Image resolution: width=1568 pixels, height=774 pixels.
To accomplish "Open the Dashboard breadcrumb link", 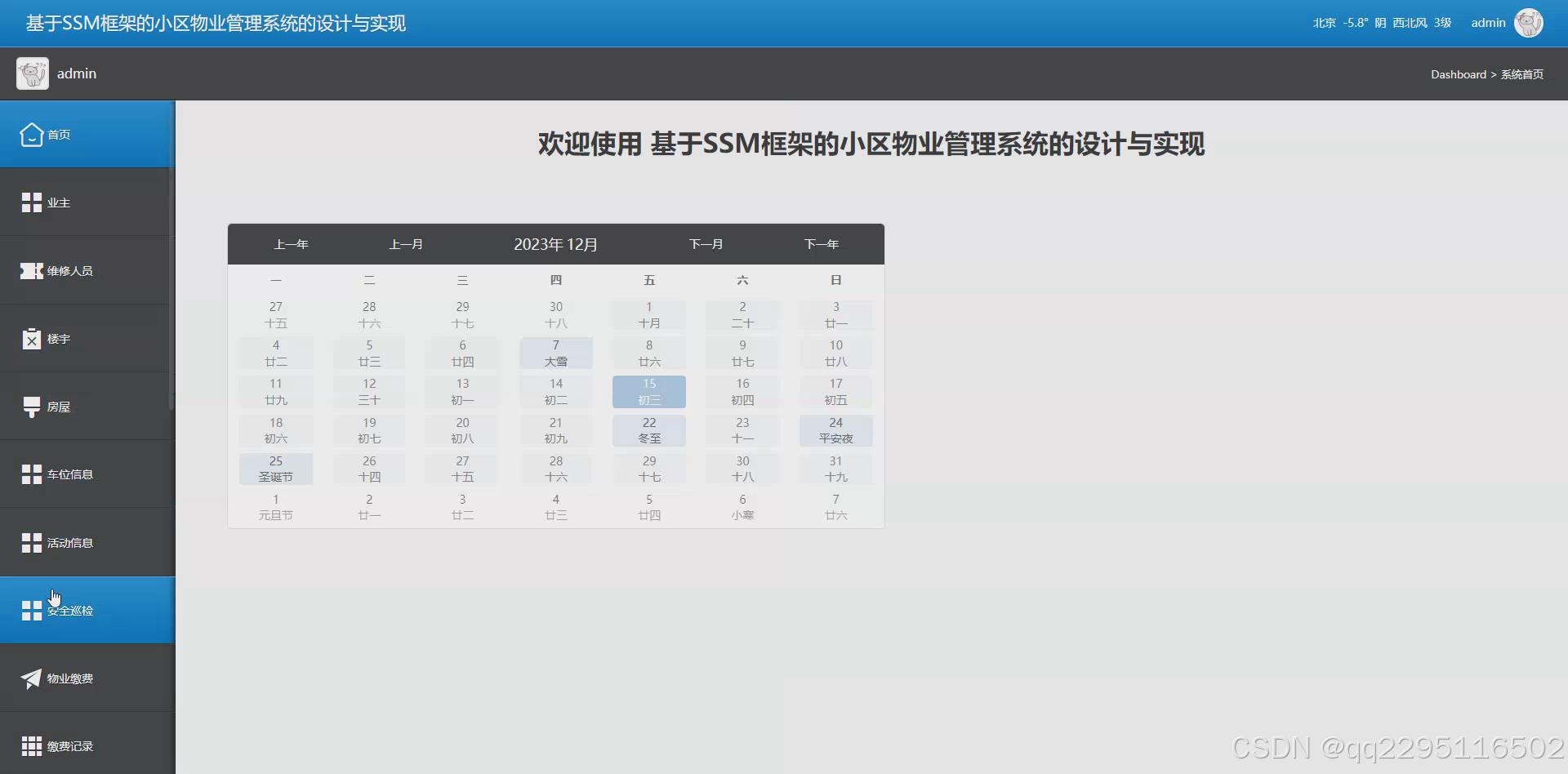I will pyautogui.click(x=1459, y=74).
